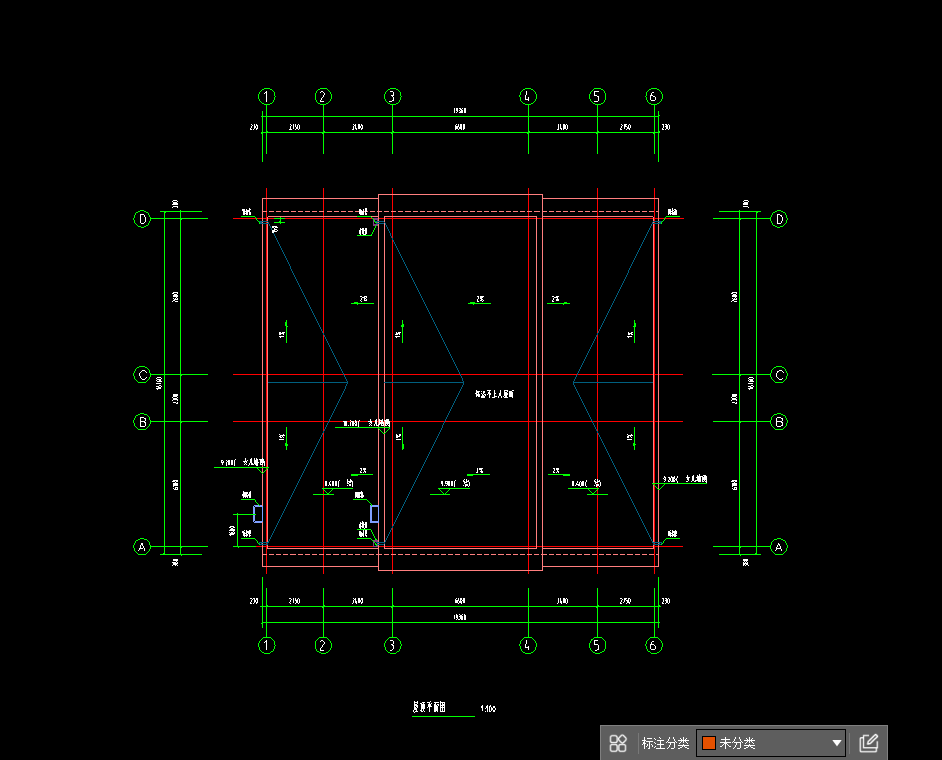Click the 屋顶平面图 drawing title

429,707
